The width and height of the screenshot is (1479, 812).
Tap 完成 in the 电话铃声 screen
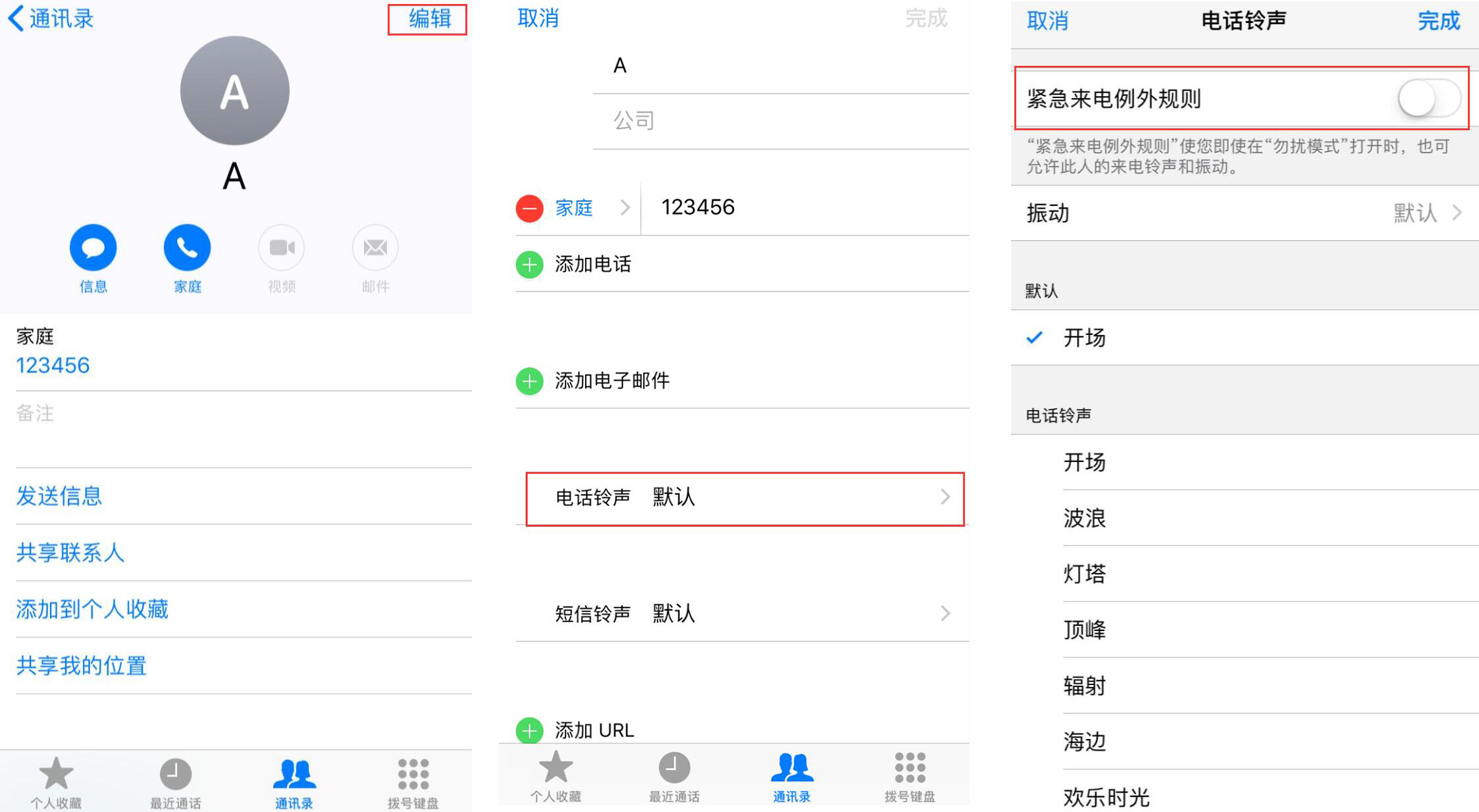point(1439,21)
